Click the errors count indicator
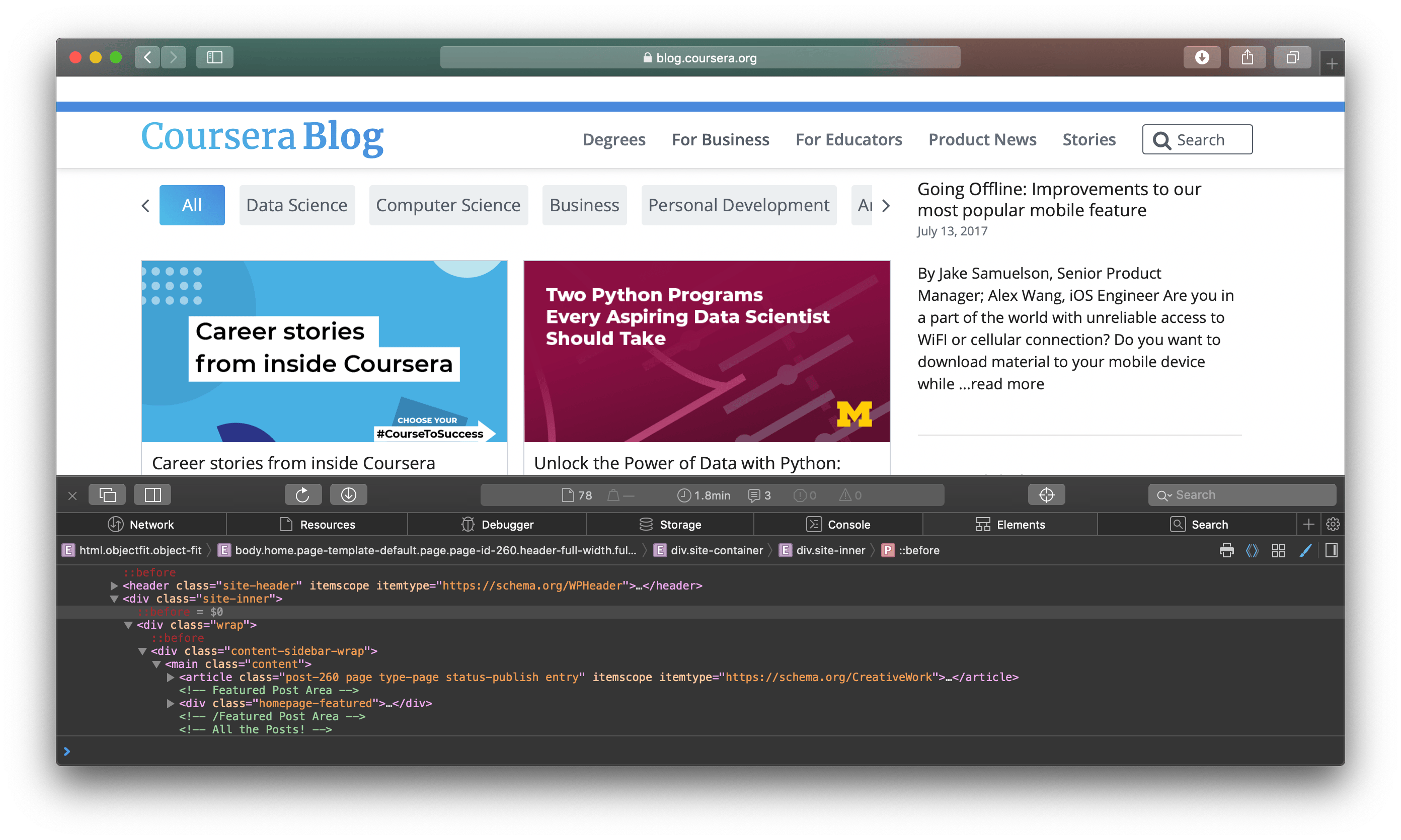1401x840 pixels. point(805,495)
